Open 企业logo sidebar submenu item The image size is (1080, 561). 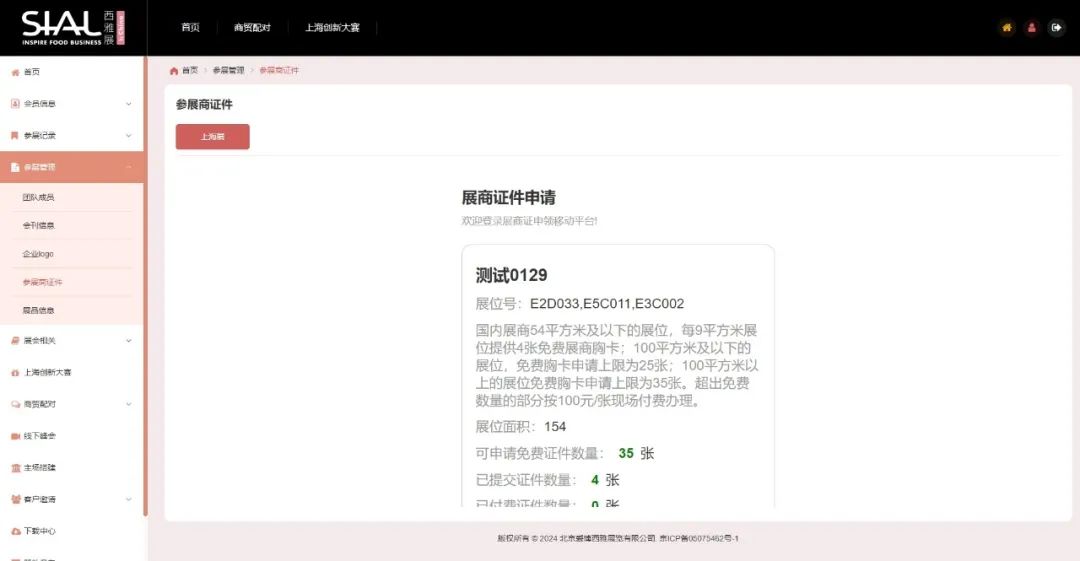click(x=38, y=254)
